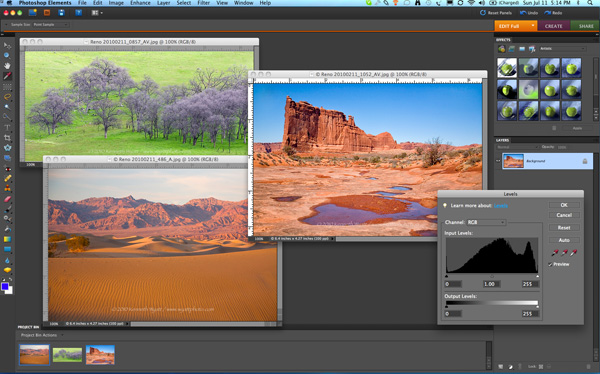The width and height of the screenshot is (600, 374).
Task: Select the Zoom tool in toolbox
Action: coord(7,56)
